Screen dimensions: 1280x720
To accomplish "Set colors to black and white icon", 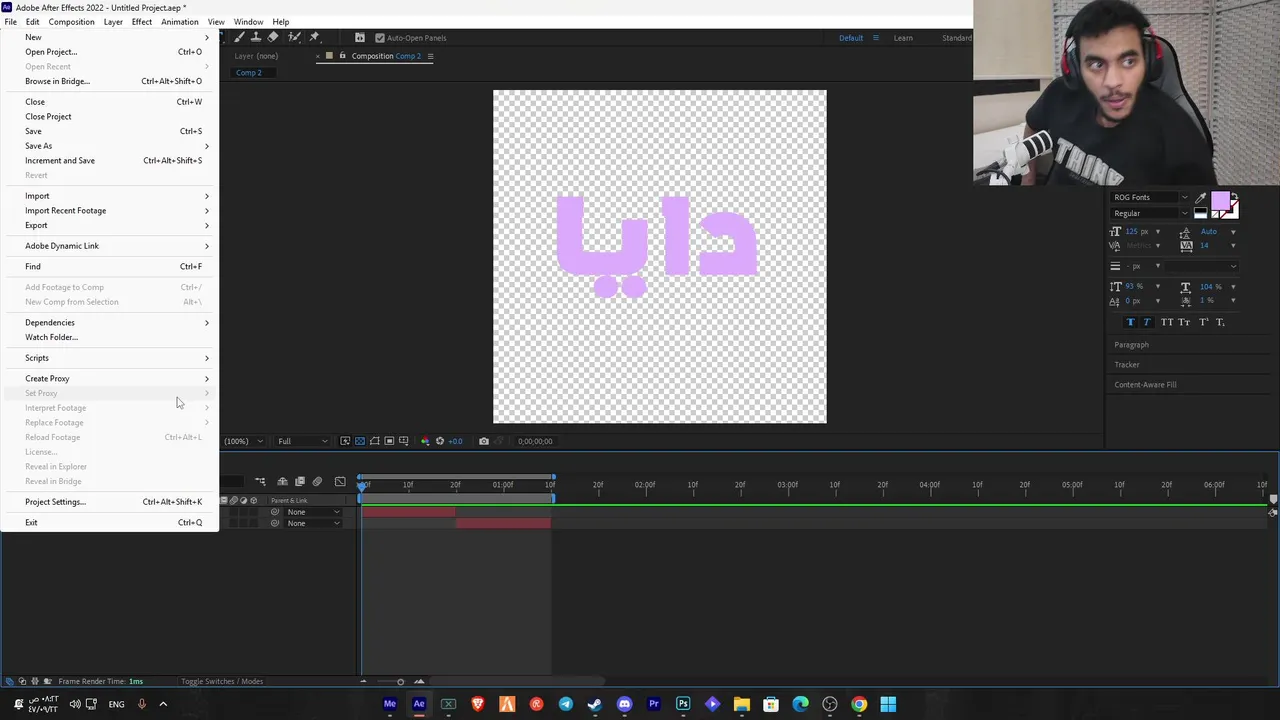I will click(1201, 213).
